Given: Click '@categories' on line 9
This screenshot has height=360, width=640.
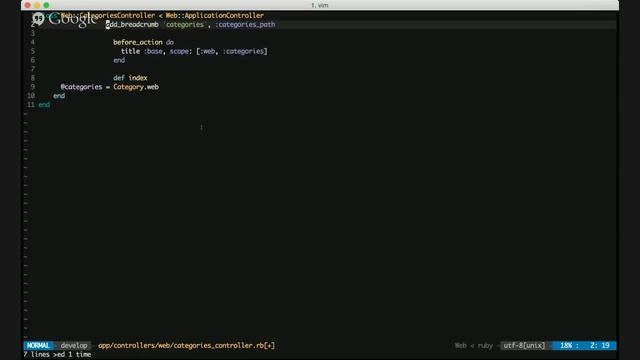Looking at the screenshot, I should 81,87.
